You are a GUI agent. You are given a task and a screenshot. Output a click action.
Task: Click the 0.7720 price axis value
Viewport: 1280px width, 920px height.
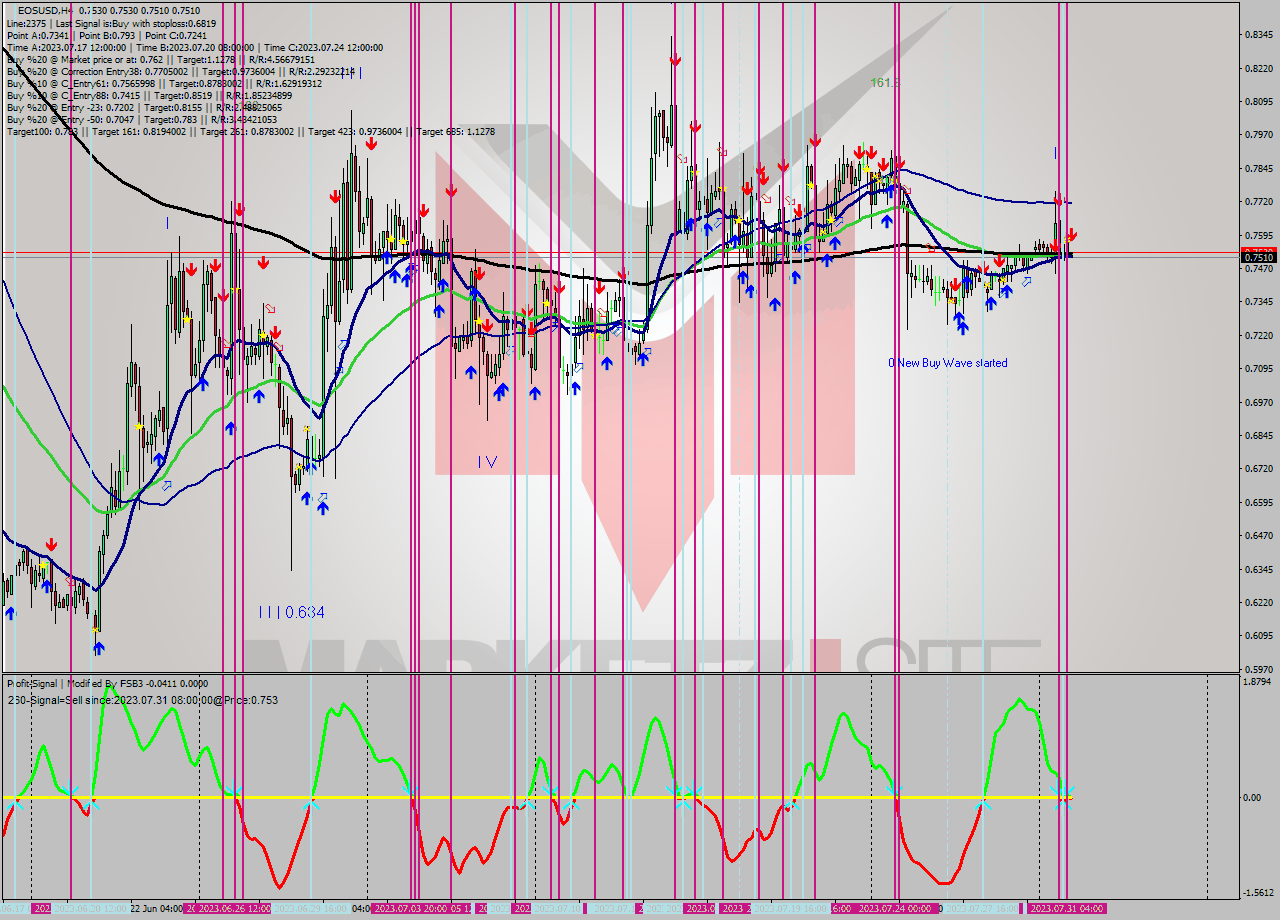[x=1258, y=202]
